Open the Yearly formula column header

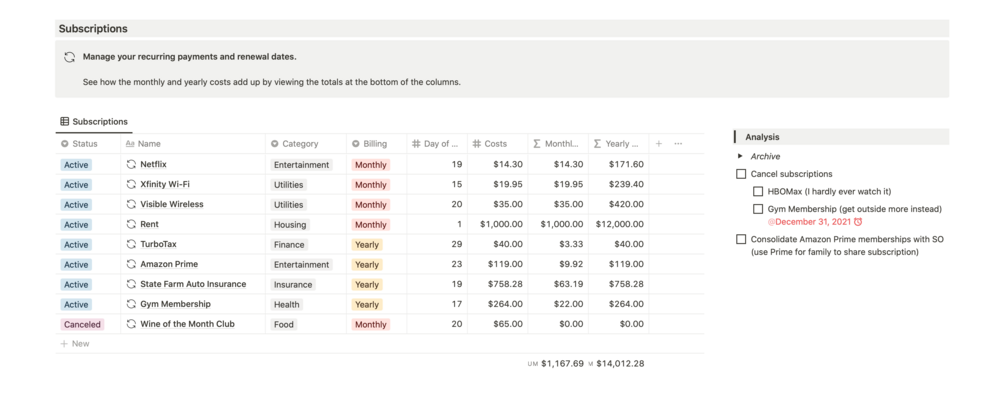(x=619, y=144)
